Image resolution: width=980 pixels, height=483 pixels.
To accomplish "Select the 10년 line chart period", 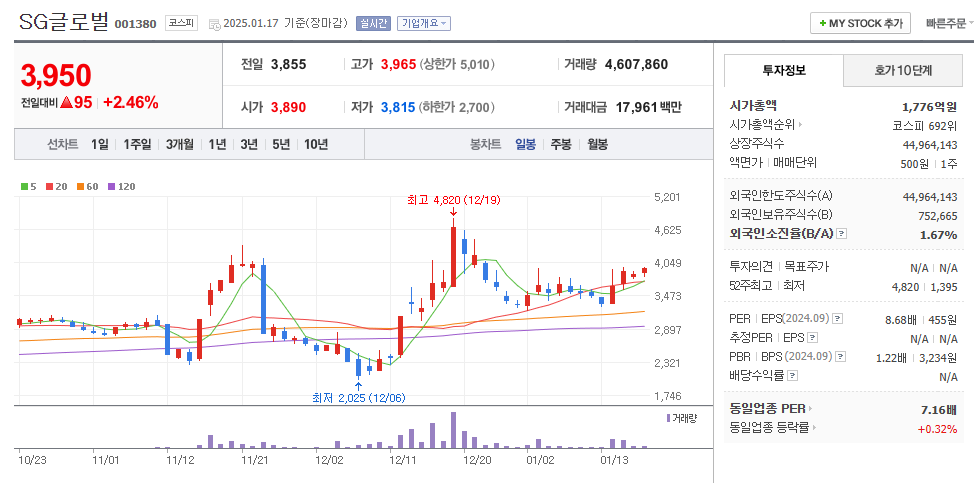I will [316, 144].
